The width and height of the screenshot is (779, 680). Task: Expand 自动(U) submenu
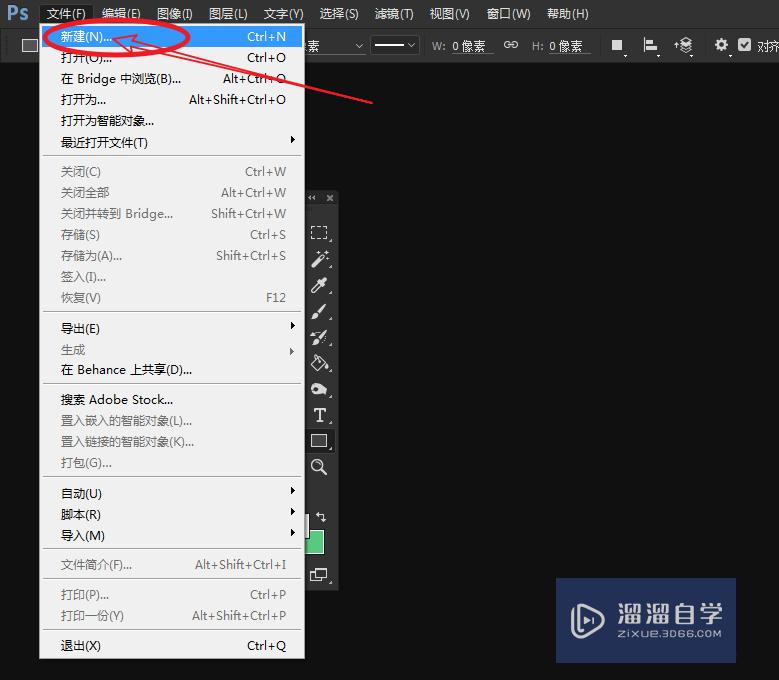coord(172,493)
